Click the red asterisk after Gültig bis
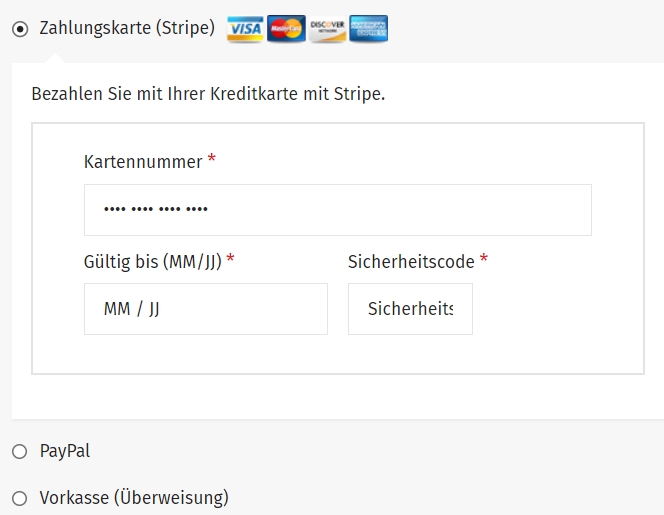This screenshot has height=515, width=664. [x=230, y=258]
